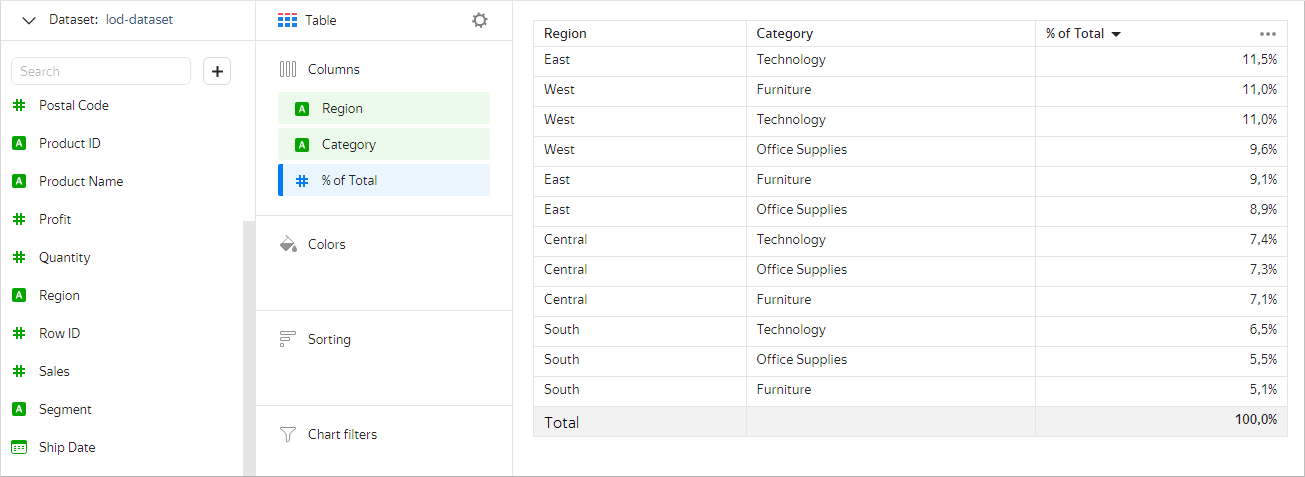Image resolution: width=1305 pixels, height=477 pixels.
Task: Click the 100,0% total value
Action: 1256,420
